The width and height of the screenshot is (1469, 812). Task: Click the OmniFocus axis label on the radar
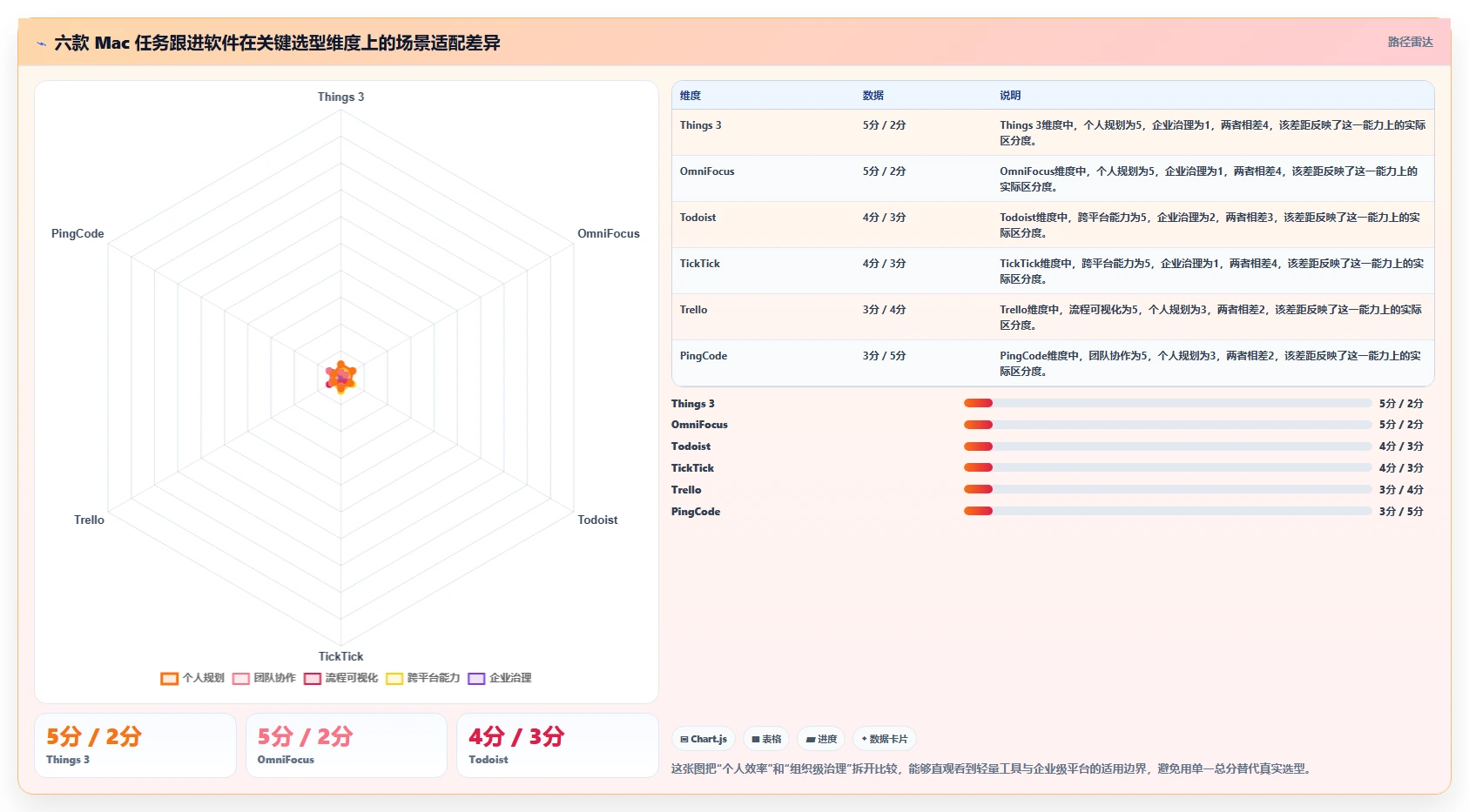609,233
